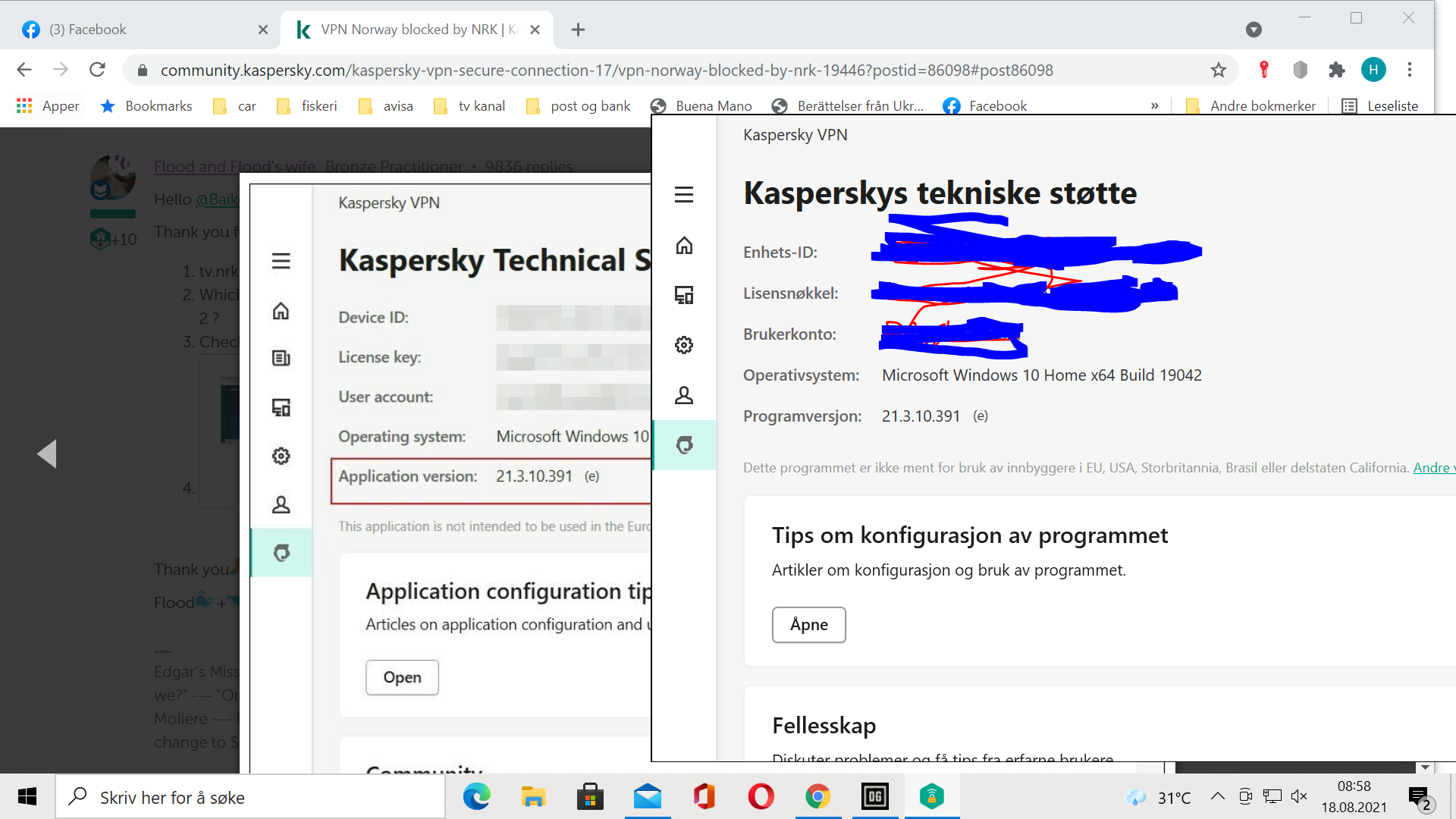Image resolution: width=1456 pixels, height=819 pixels.
Task: Toggle the muted speaker volume icon
Action: point(1299,796)
